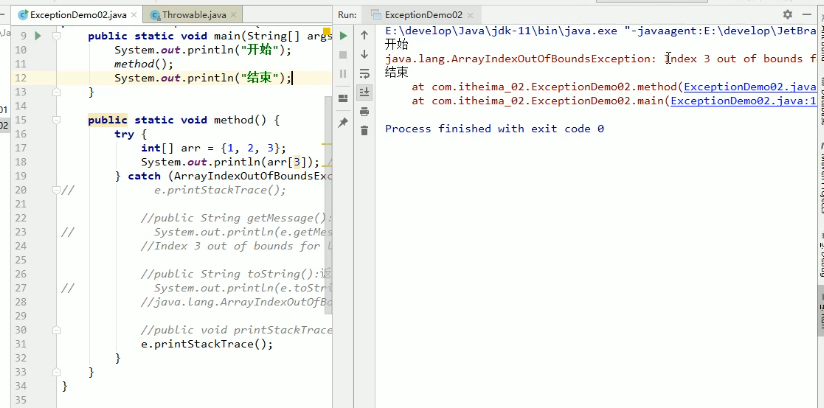Click the Up the Stack Trace arrow

click(364, 36)
